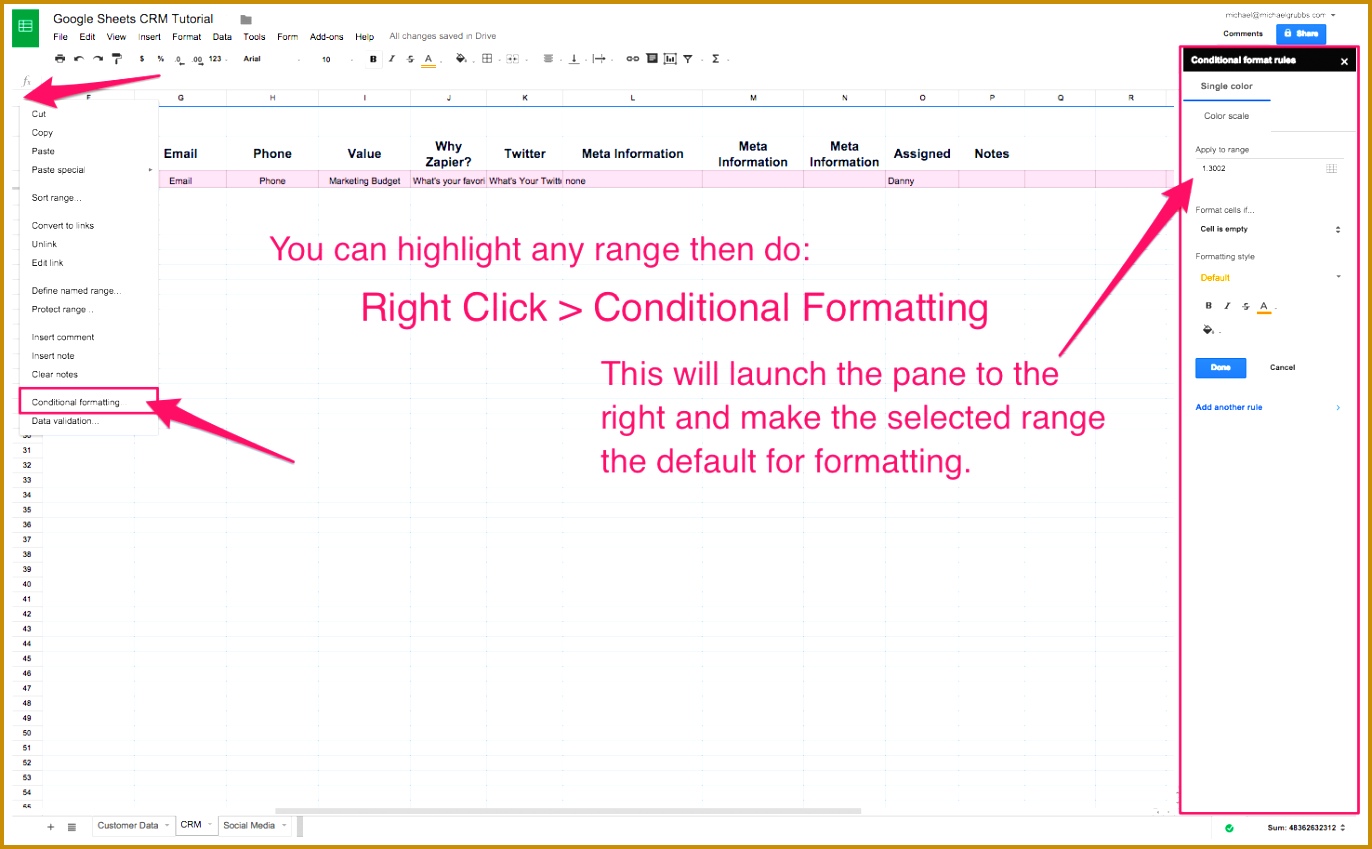Open the Cell is empty condition dropdown

(x=1269, y=230)
